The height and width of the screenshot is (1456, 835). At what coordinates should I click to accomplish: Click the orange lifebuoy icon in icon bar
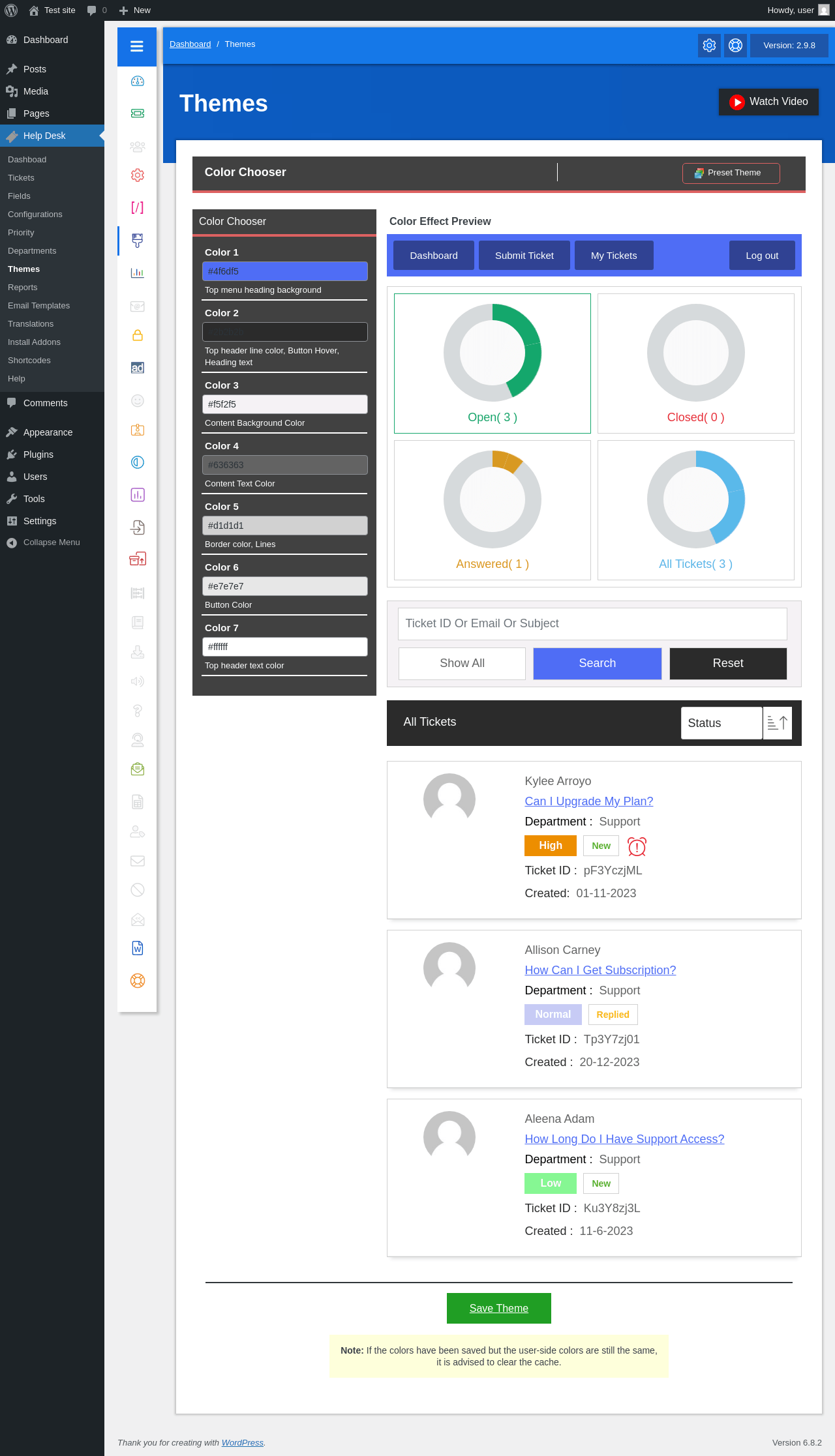(x=138, y=981)
